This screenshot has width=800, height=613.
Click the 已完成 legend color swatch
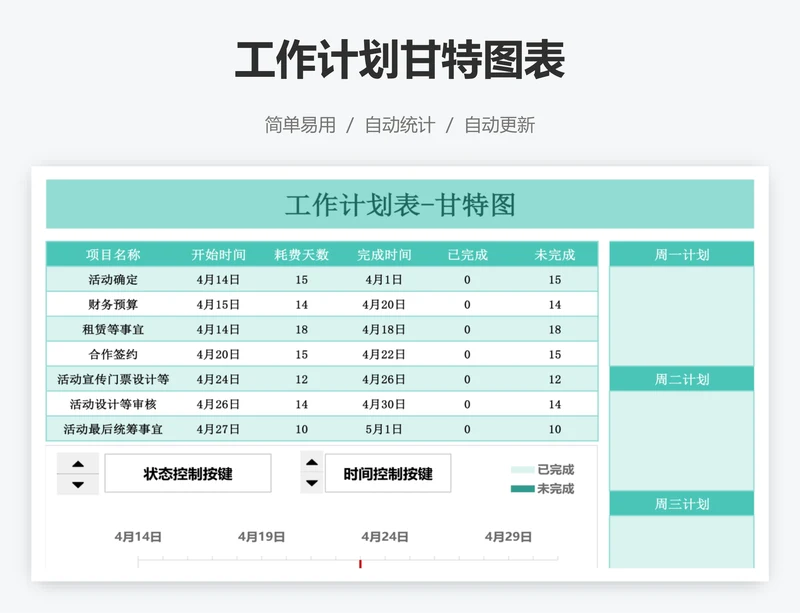point(522,470)
